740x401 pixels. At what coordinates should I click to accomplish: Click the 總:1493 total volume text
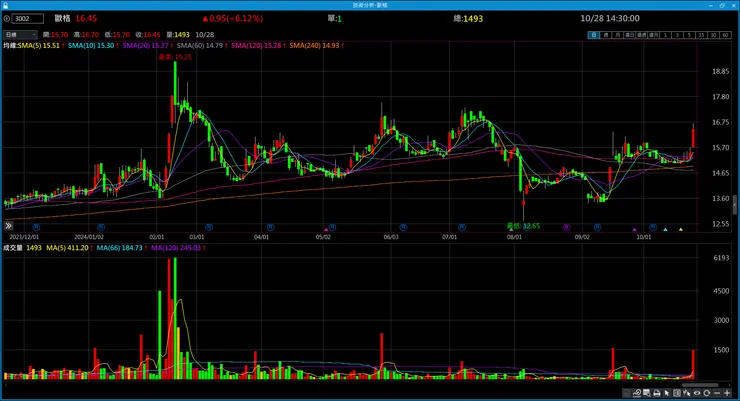click(x=468, y=18)
